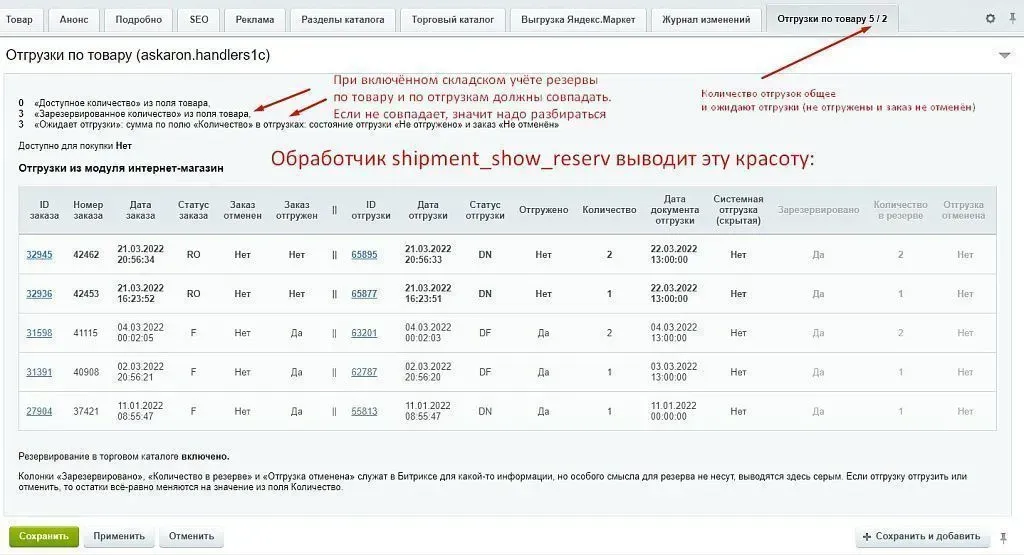This screenshot has width=1024, height=555.
Task: Open shipment ID 65895 link
Action: (364, 255)
